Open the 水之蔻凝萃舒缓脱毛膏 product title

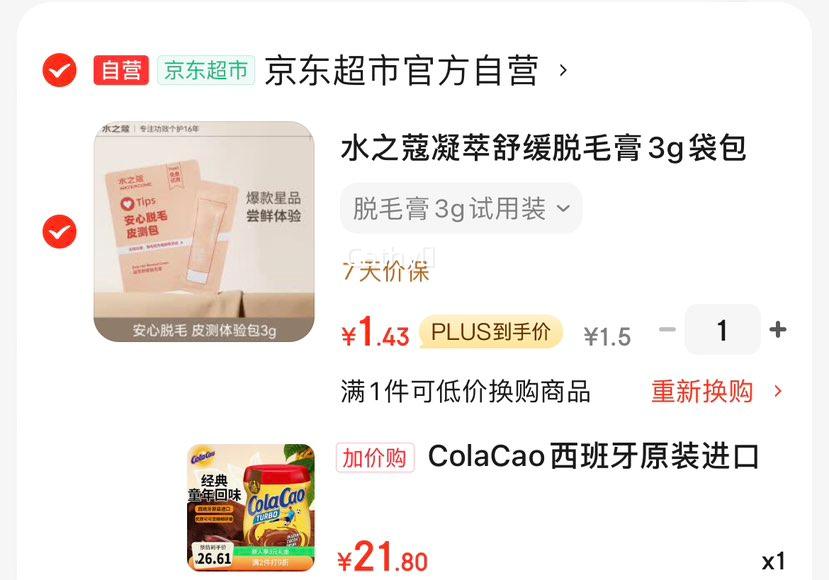pos(544,148)
